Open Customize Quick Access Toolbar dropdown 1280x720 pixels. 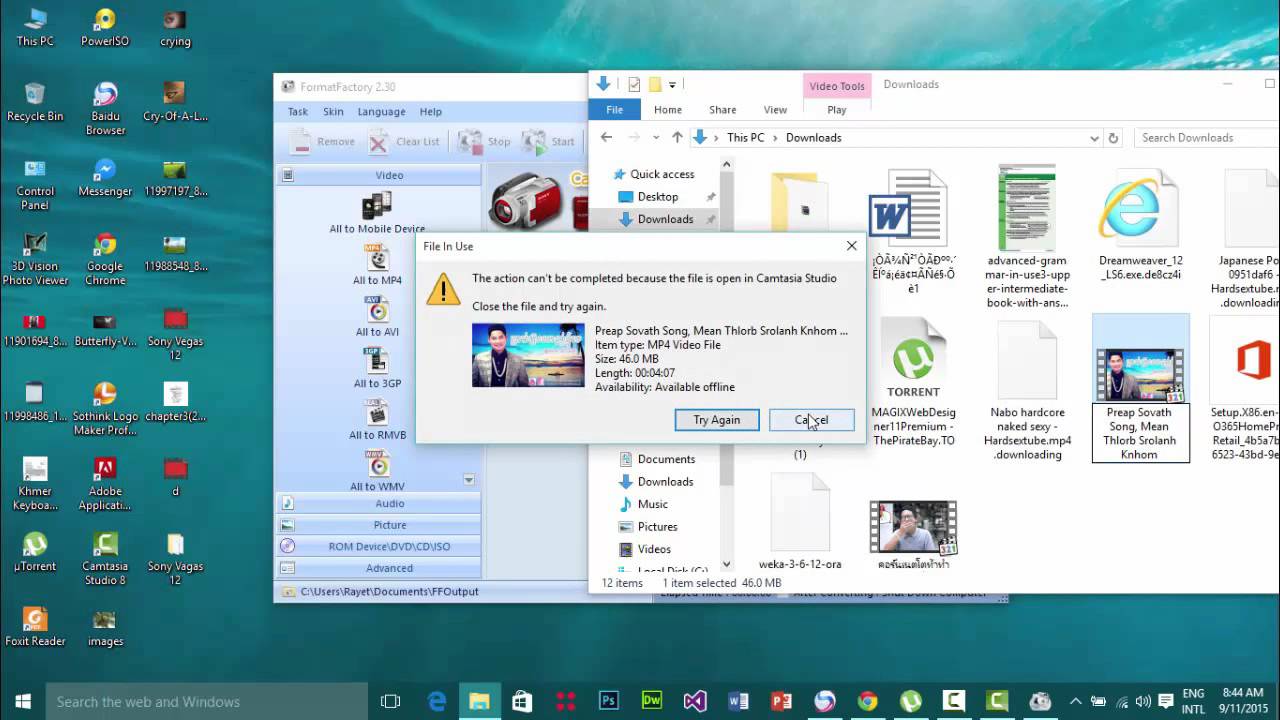click(x=672, y=85)
